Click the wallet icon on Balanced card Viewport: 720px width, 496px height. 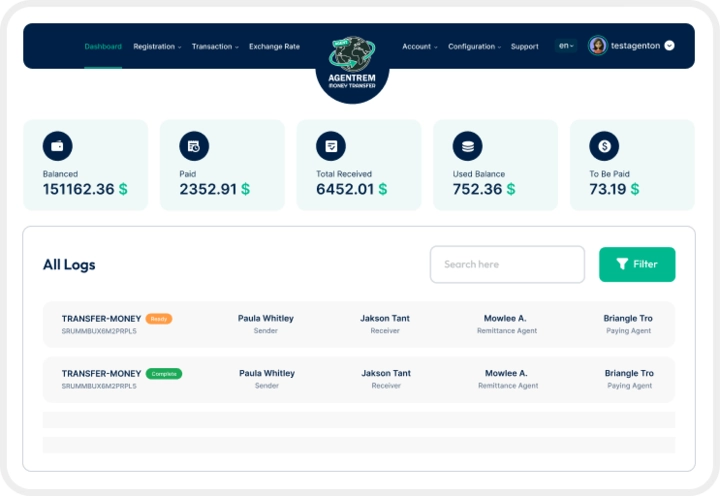(x=57, y=146)
